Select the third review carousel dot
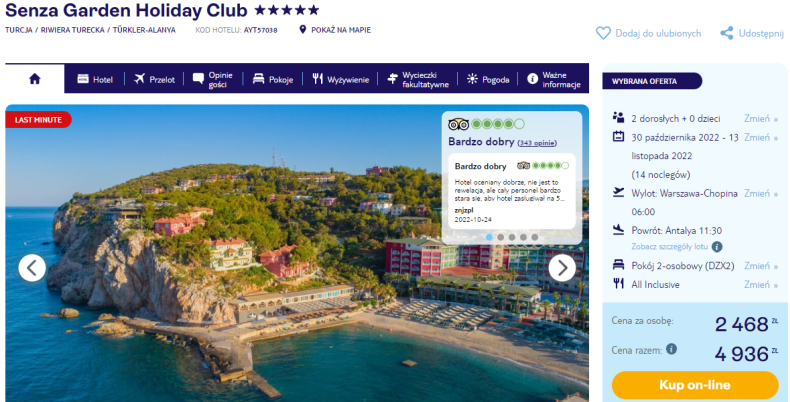Viewport: 790px width, 402px height. click(512, 237)
